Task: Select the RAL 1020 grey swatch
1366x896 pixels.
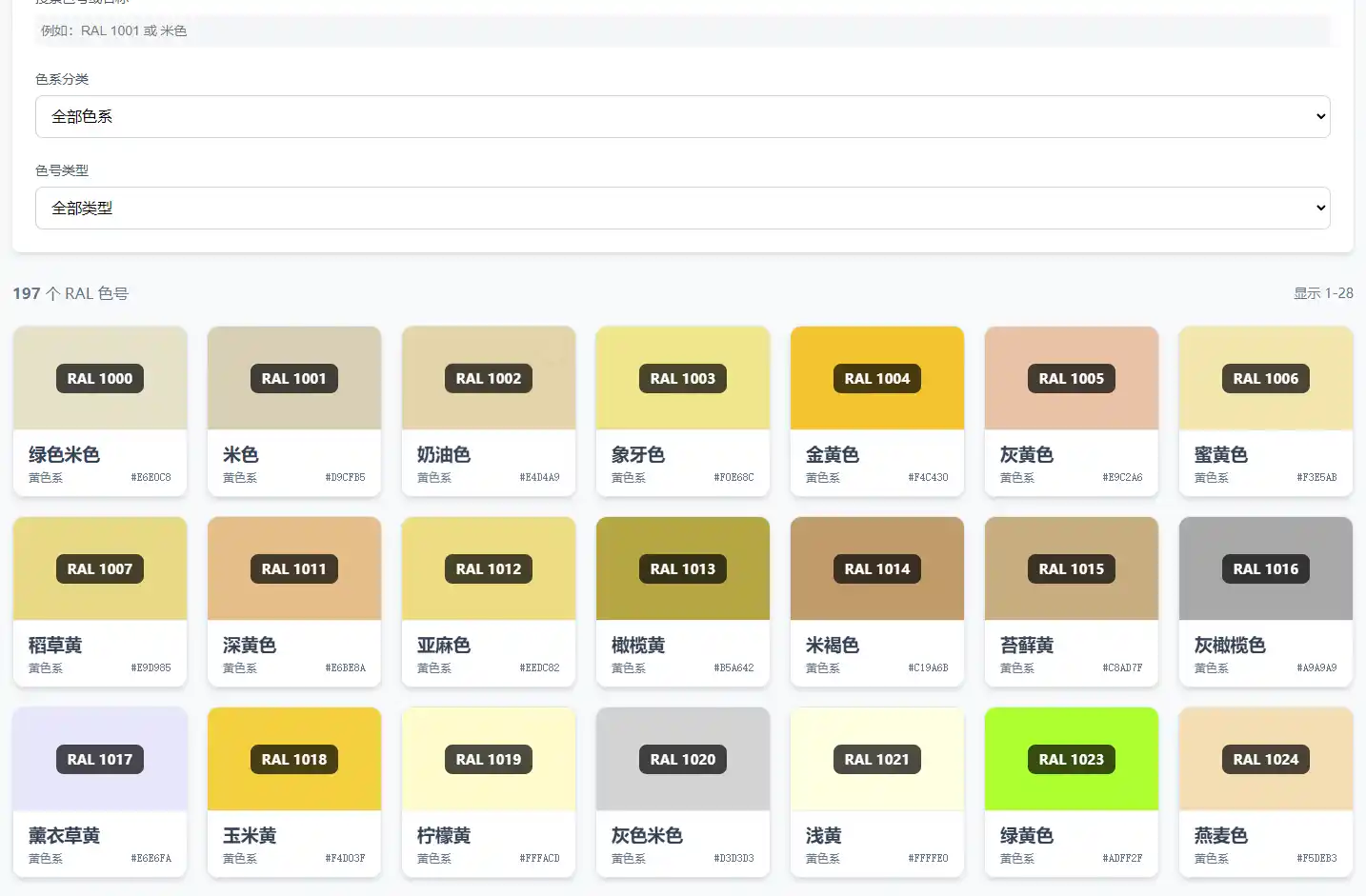Action: coord(683,759)
